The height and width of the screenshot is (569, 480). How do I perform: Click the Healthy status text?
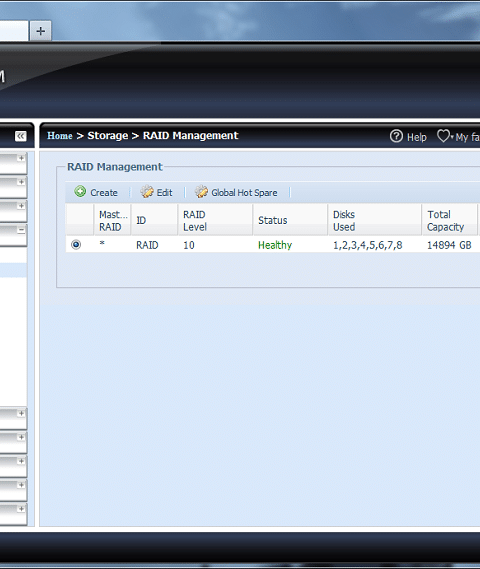tap(275, 245)
